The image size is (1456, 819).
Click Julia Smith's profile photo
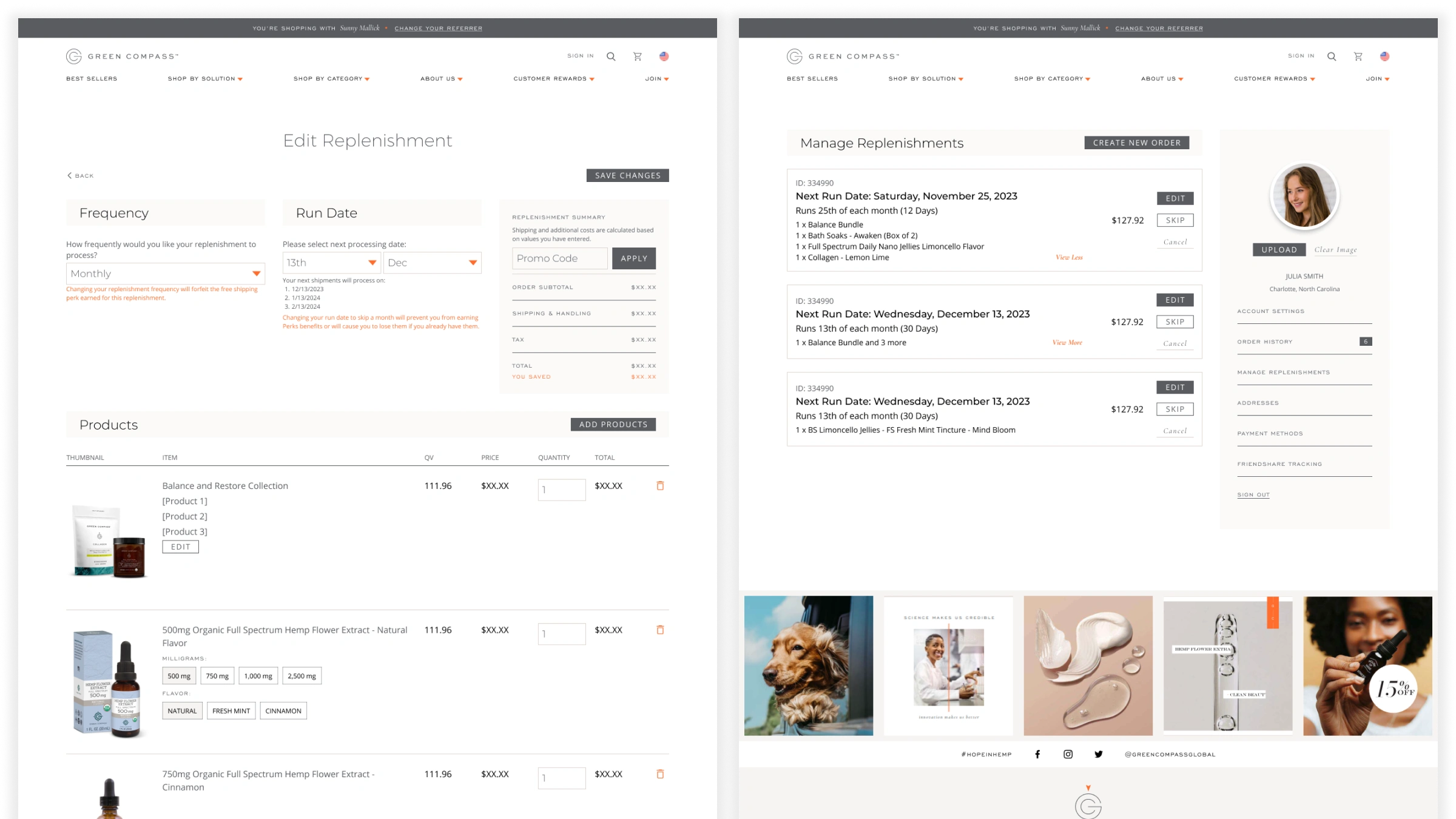1304,196
